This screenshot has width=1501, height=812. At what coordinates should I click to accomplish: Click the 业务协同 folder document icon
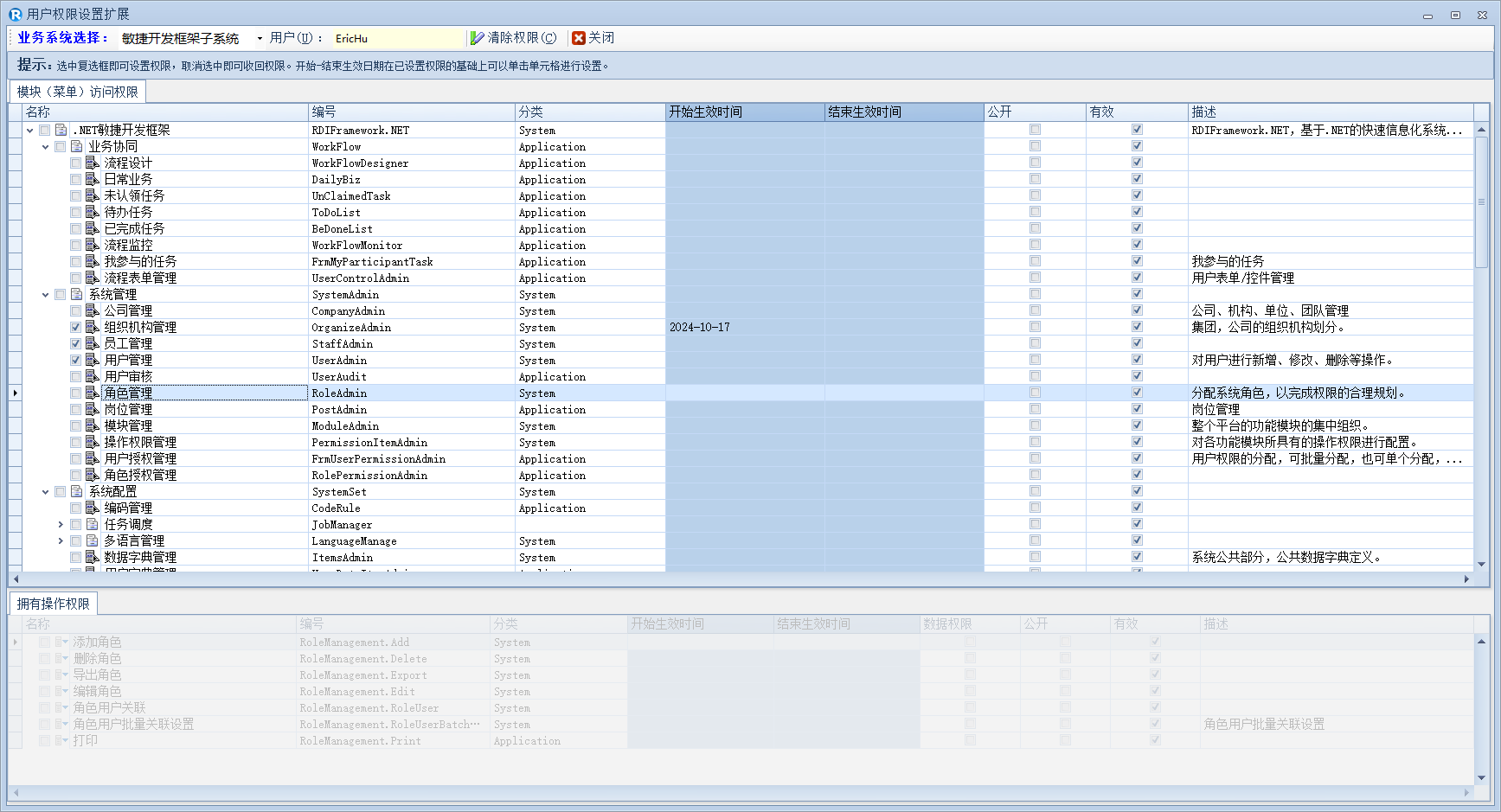click(77, 146)
